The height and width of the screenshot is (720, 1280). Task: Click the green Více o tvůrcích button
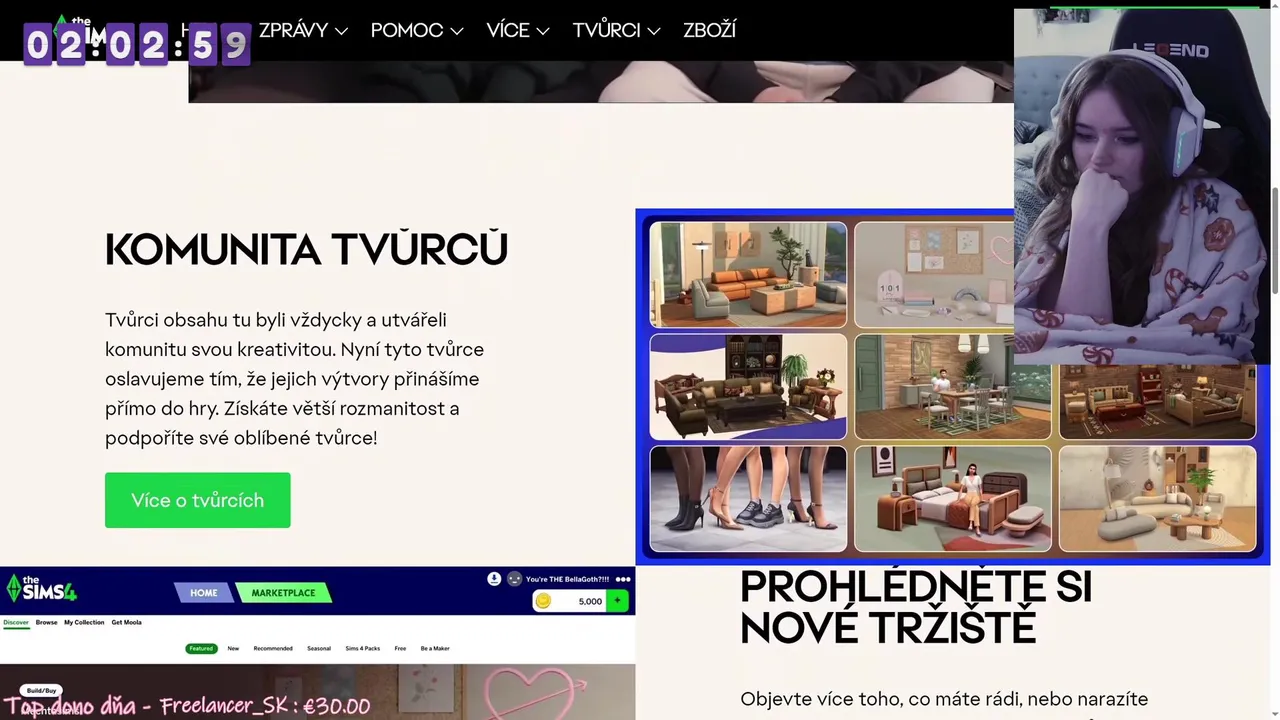click(197, 500)
